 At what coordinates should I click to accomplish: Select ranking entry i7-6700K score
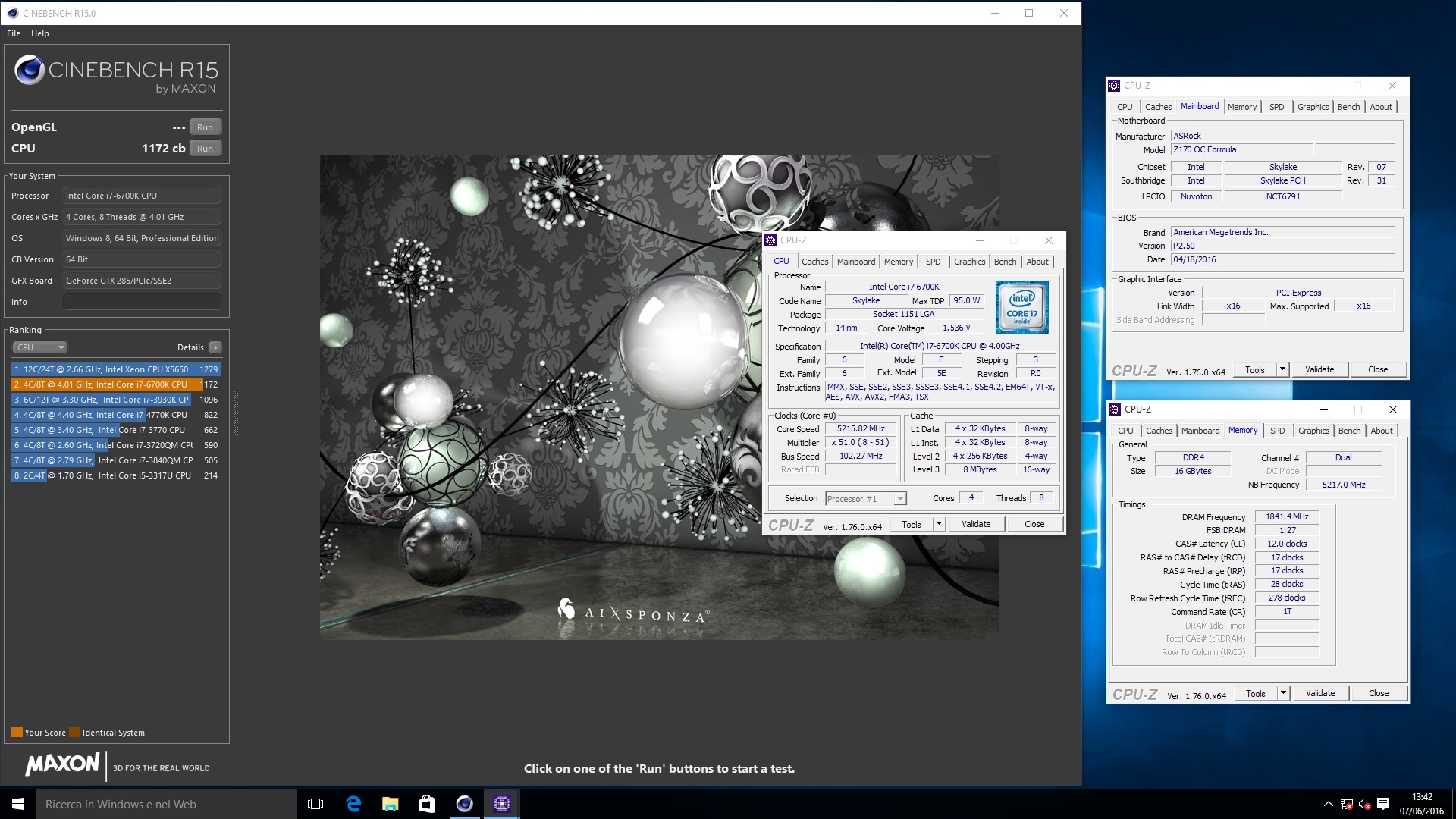115,384
